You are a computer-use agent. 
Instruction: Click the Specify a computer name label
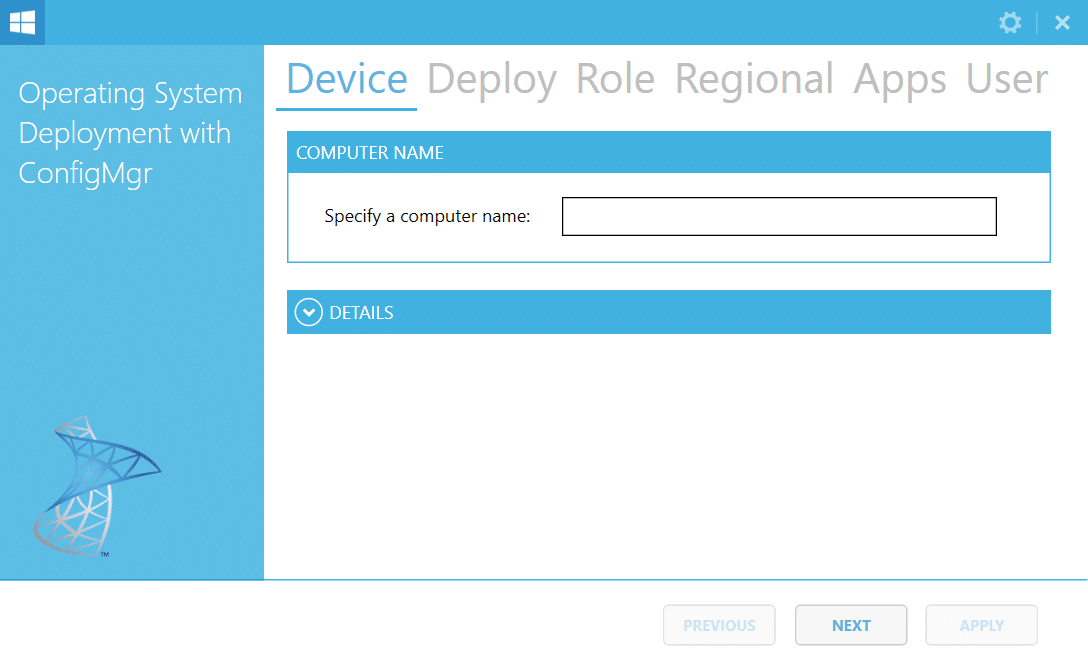[x=428, y=216]
